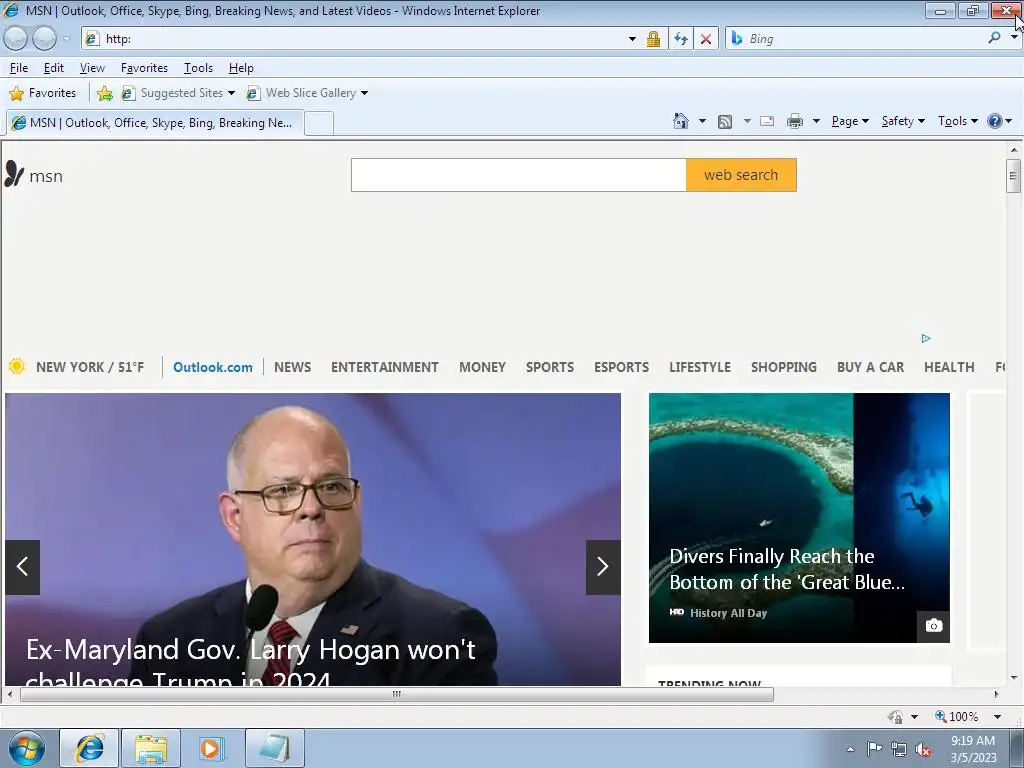Select the MSN browser tab

tap(155, 123)
